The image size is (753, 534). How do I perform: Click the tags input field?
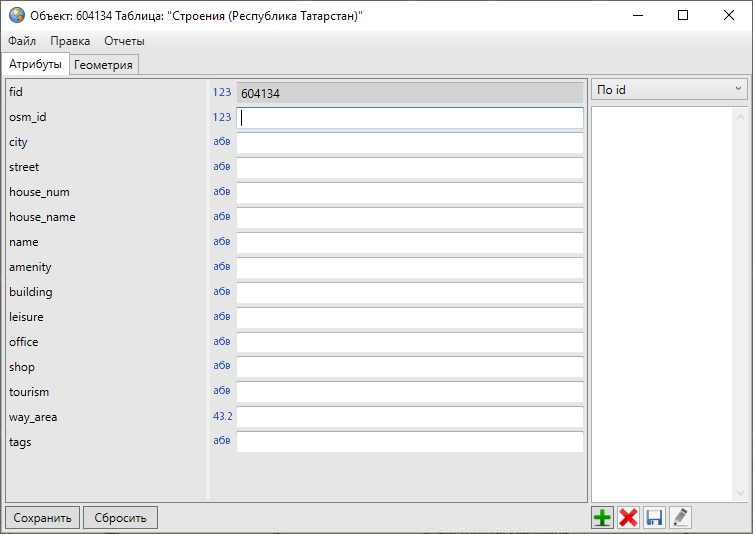[409, 442]
